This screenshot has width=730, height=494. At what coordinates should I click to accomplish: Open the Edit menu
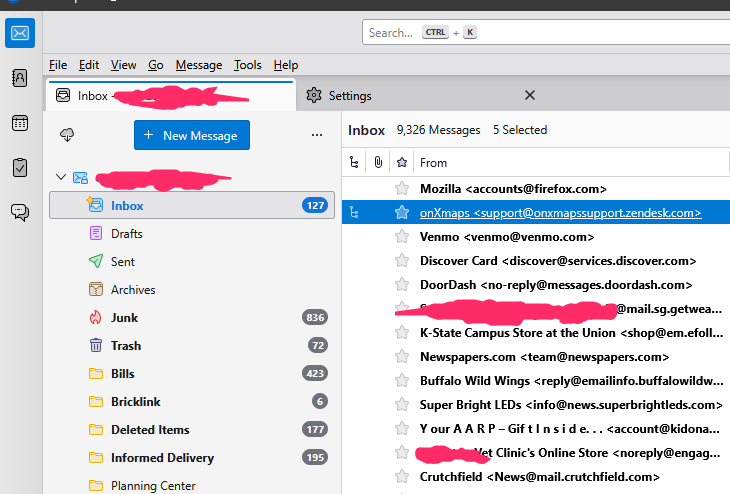[88, 65]
